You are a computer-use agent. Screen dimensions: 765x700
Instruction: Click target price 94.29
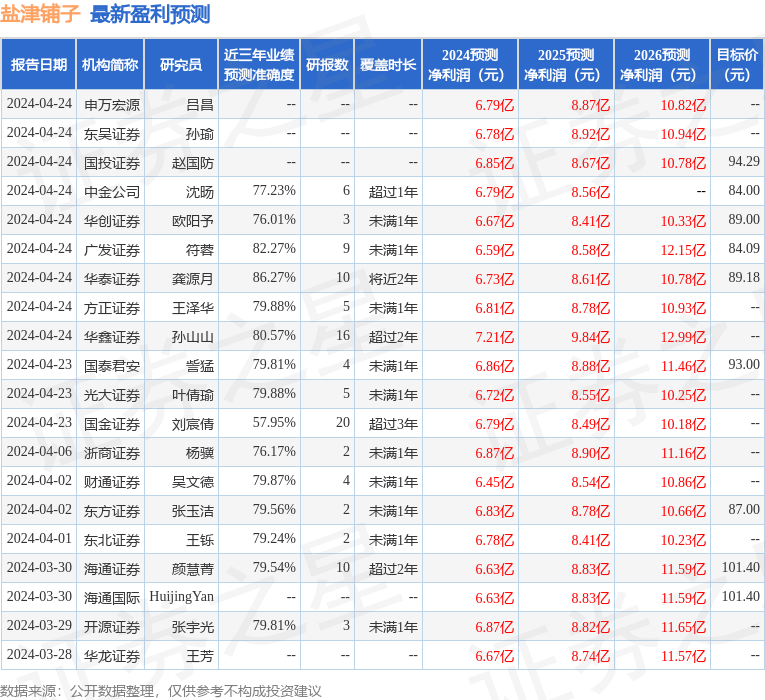(x=744, y=161)
